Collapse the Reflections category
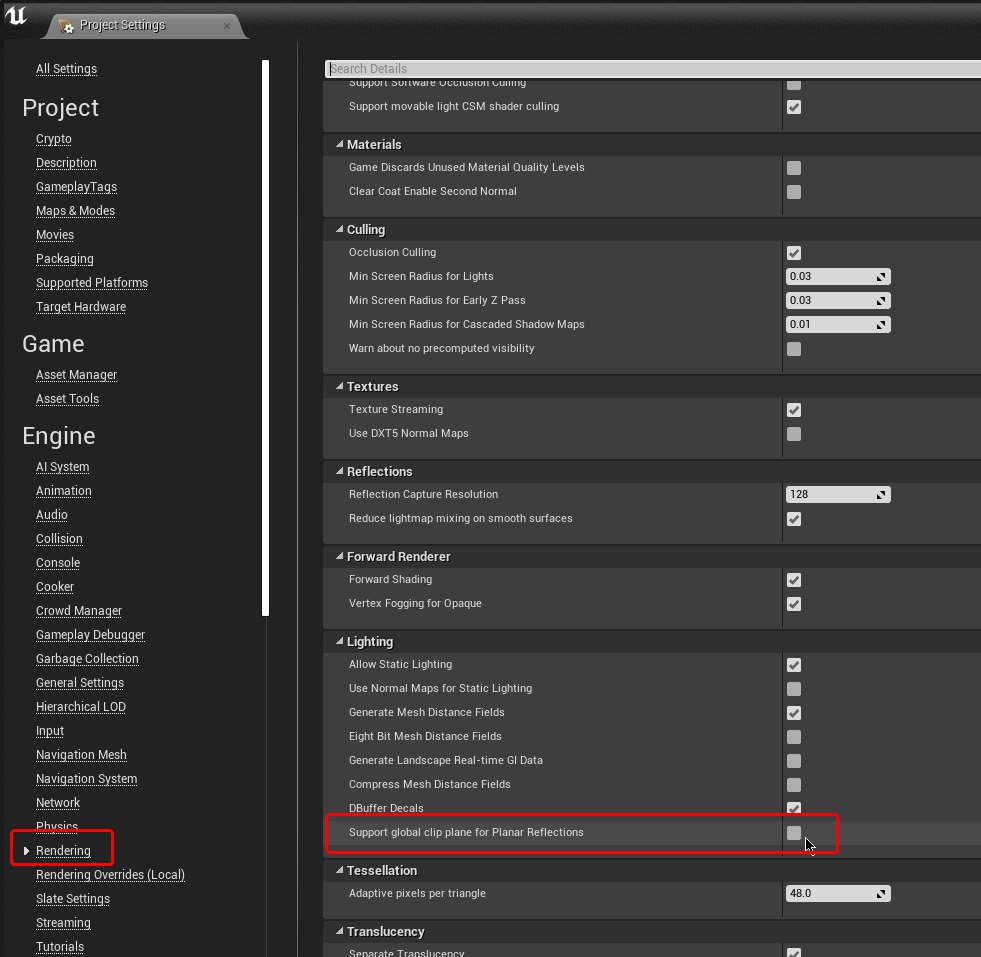 pos(340,472)
